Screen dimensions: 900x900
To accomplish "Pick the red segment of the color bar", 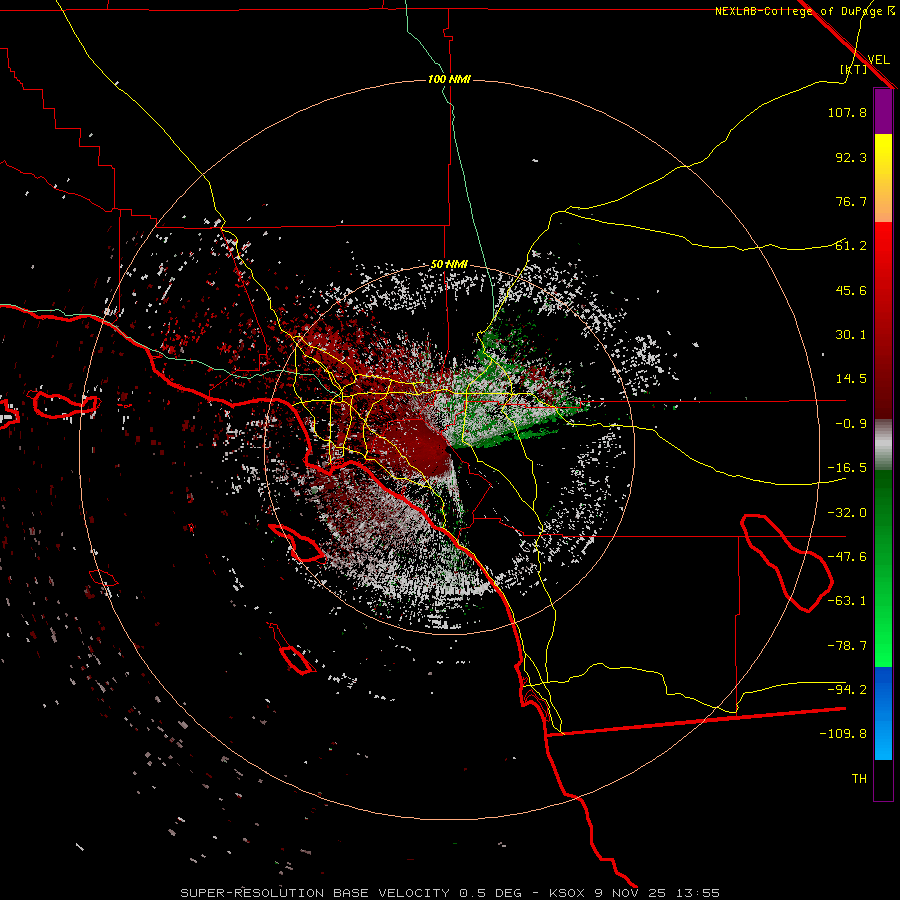I will (883, 320).
